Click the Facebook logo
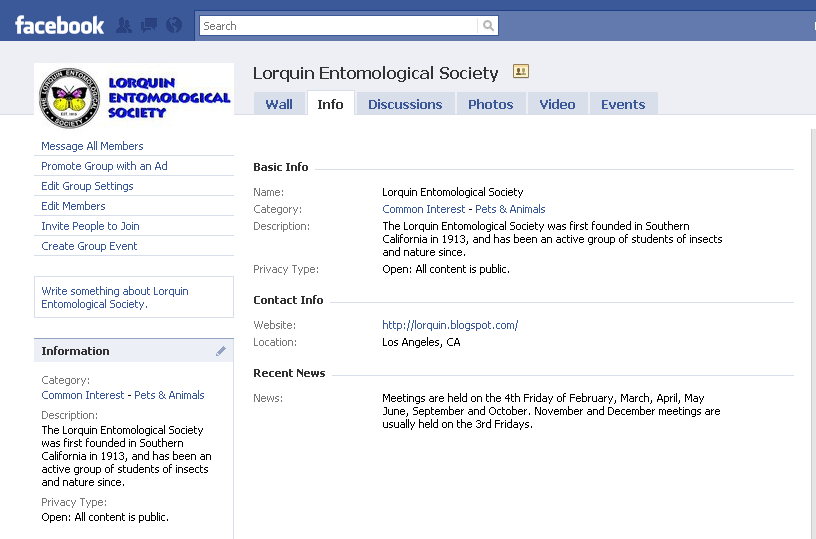Image resolution: width=816 pixels, height=539 pixels. pos(59,25)
